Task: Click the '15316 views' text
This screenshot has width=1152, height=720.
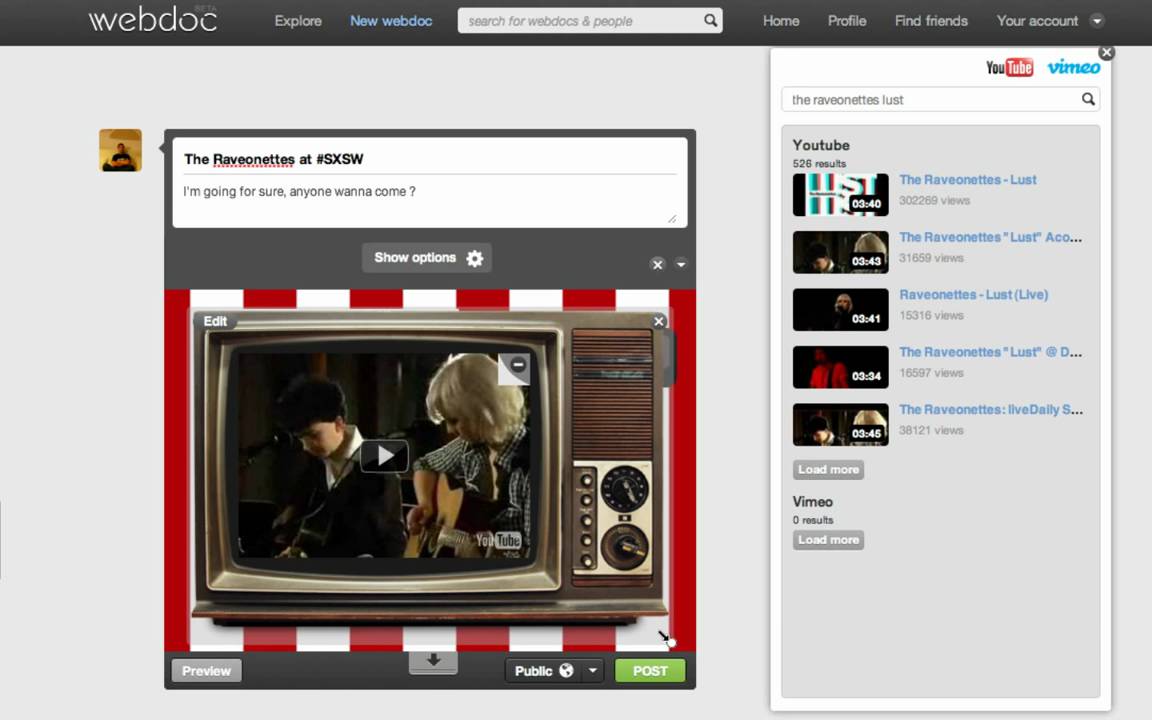Action: [x=931, y=315]
